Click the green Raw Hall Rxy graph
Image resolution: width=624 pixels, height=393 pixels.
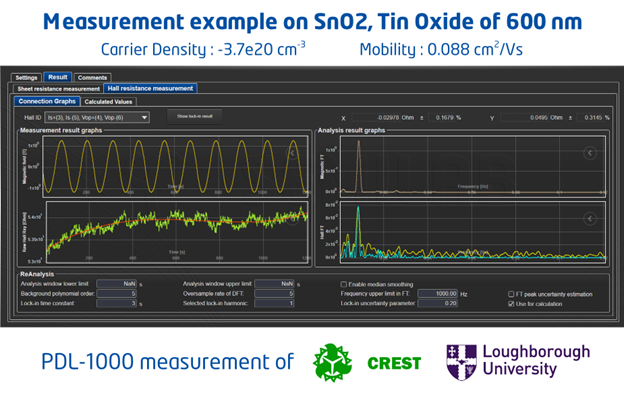(x=177, y=232)
